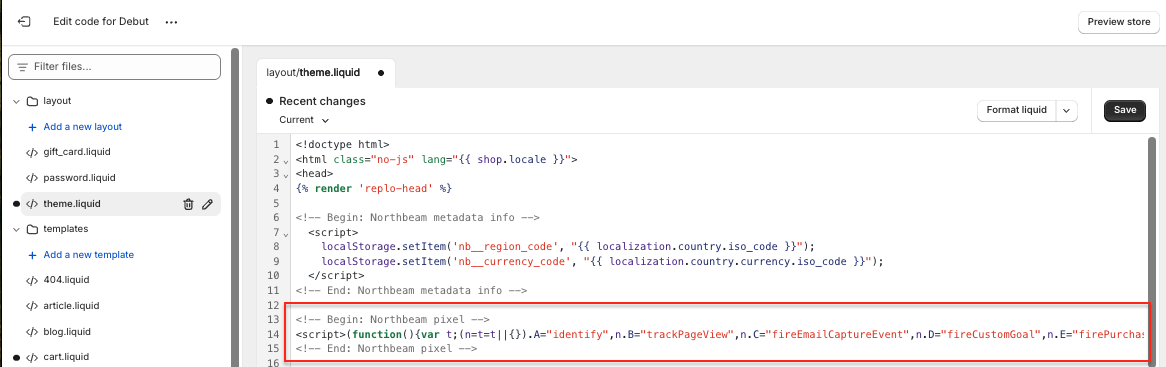Open dropdown arrow next to Format liquid
The image size is (1166, 367).
[x=1066, y=110]
